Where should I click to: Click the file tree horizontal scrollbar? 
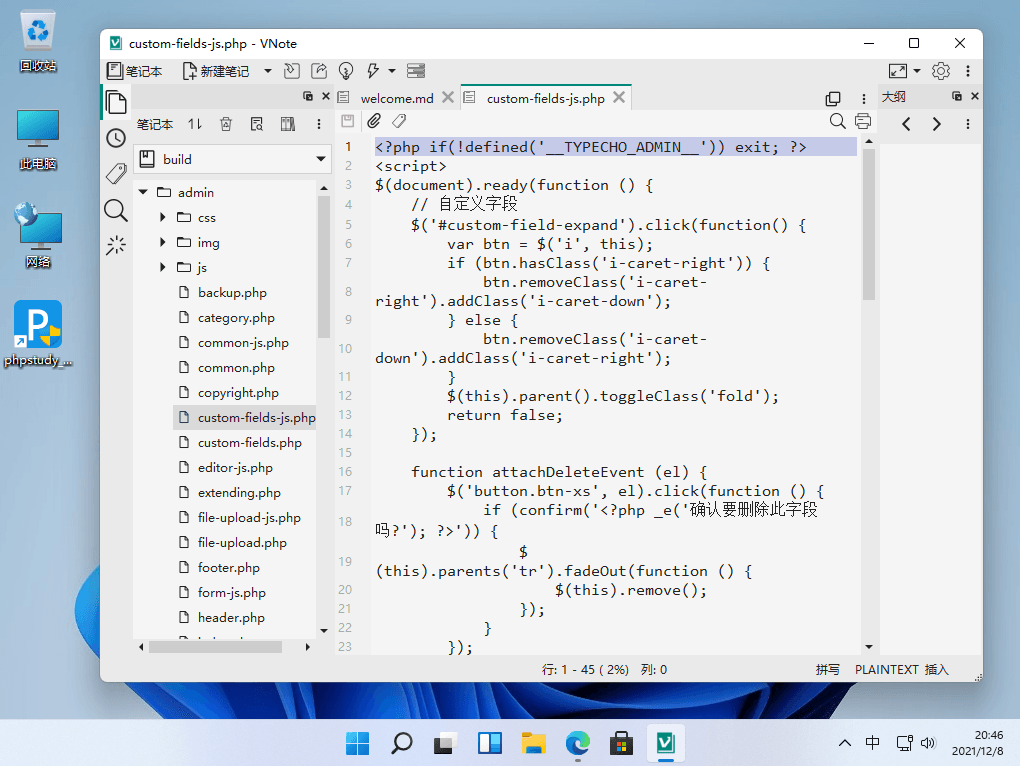coord(215,647)
